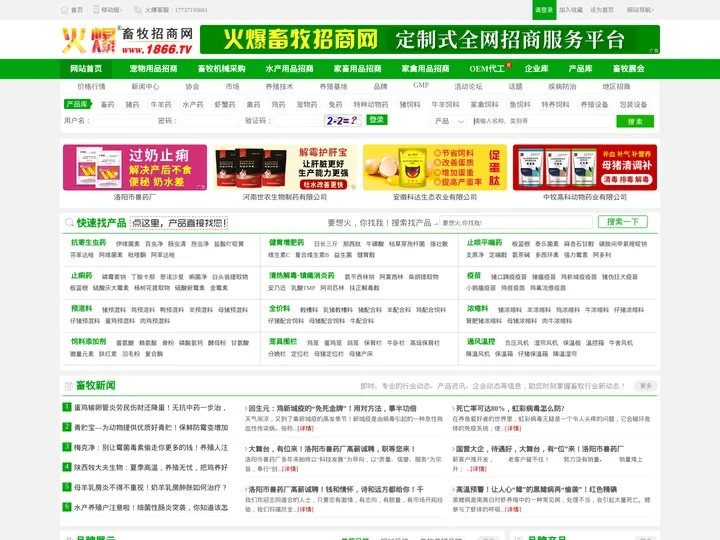Click the magnifier icon beside 快速找产品
The width and height of the screenshot is (720, 540).
coord(69,223)
